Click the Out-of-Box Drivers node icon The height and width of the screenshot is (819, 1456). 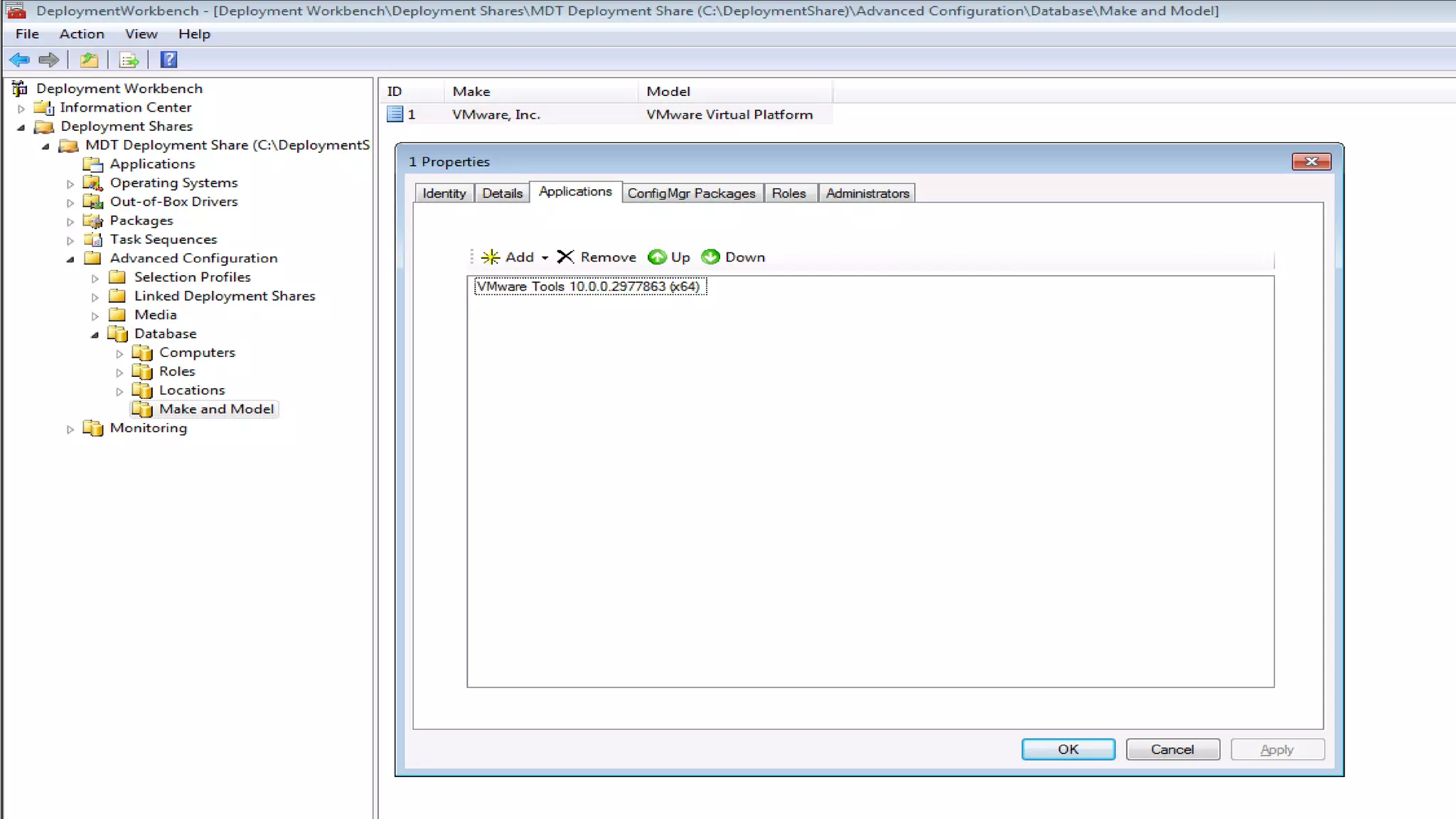[x=93, y=202]
